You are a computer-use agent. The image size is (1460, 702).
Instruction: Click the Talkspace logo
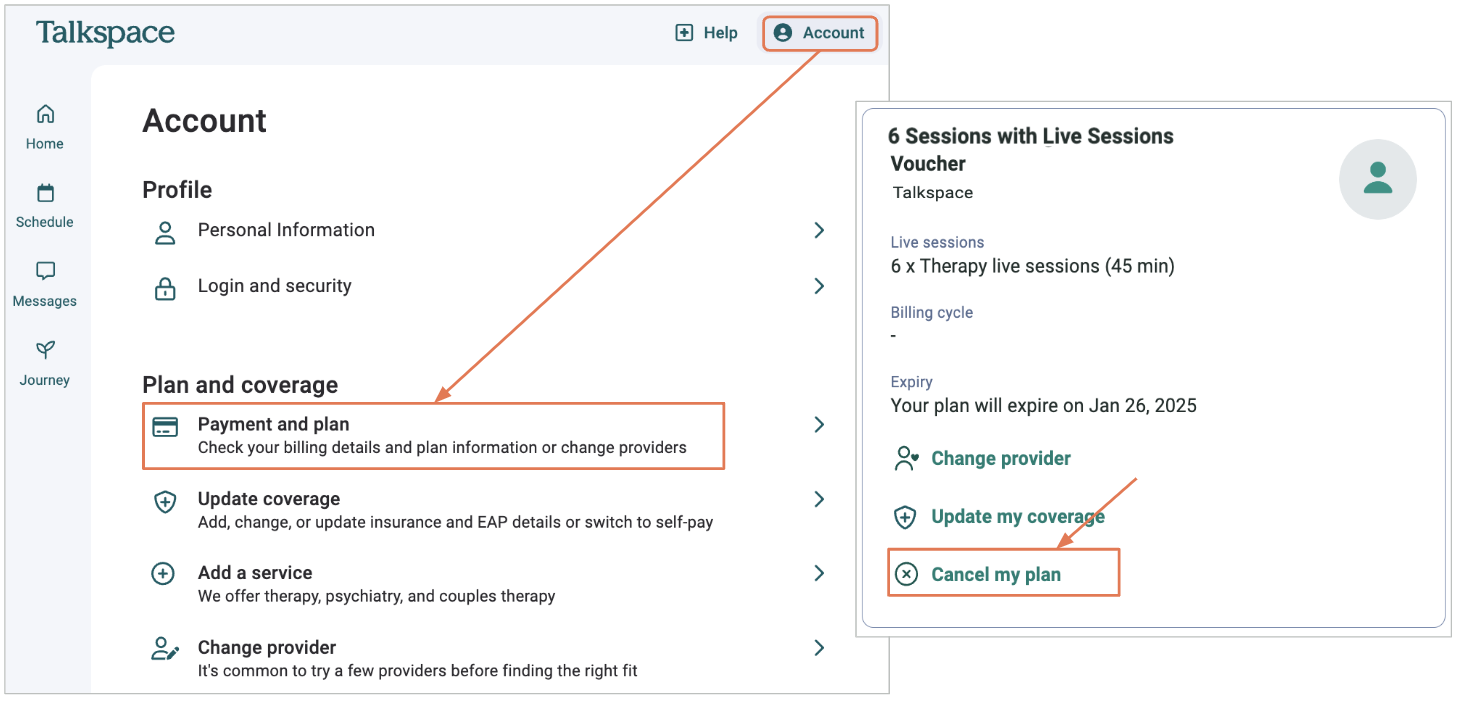[x=105, y=33]
